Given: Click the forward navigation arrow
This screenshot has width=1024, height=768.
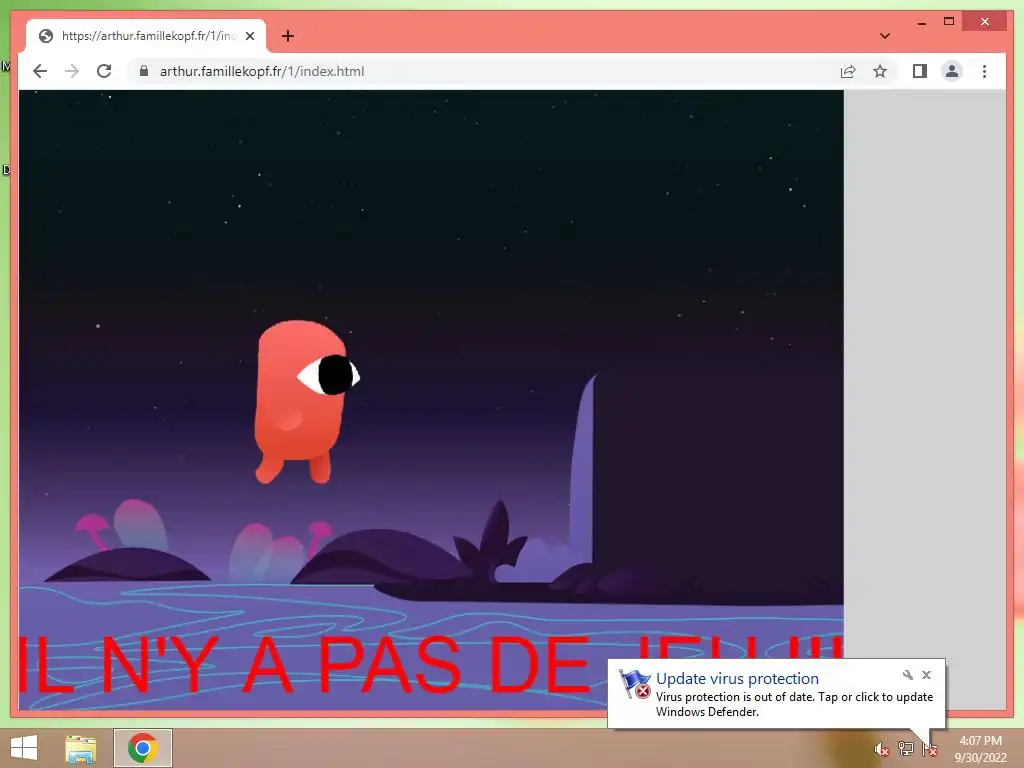Looking at the screenshot, I should pyautogui.click(x=72, y=71).
